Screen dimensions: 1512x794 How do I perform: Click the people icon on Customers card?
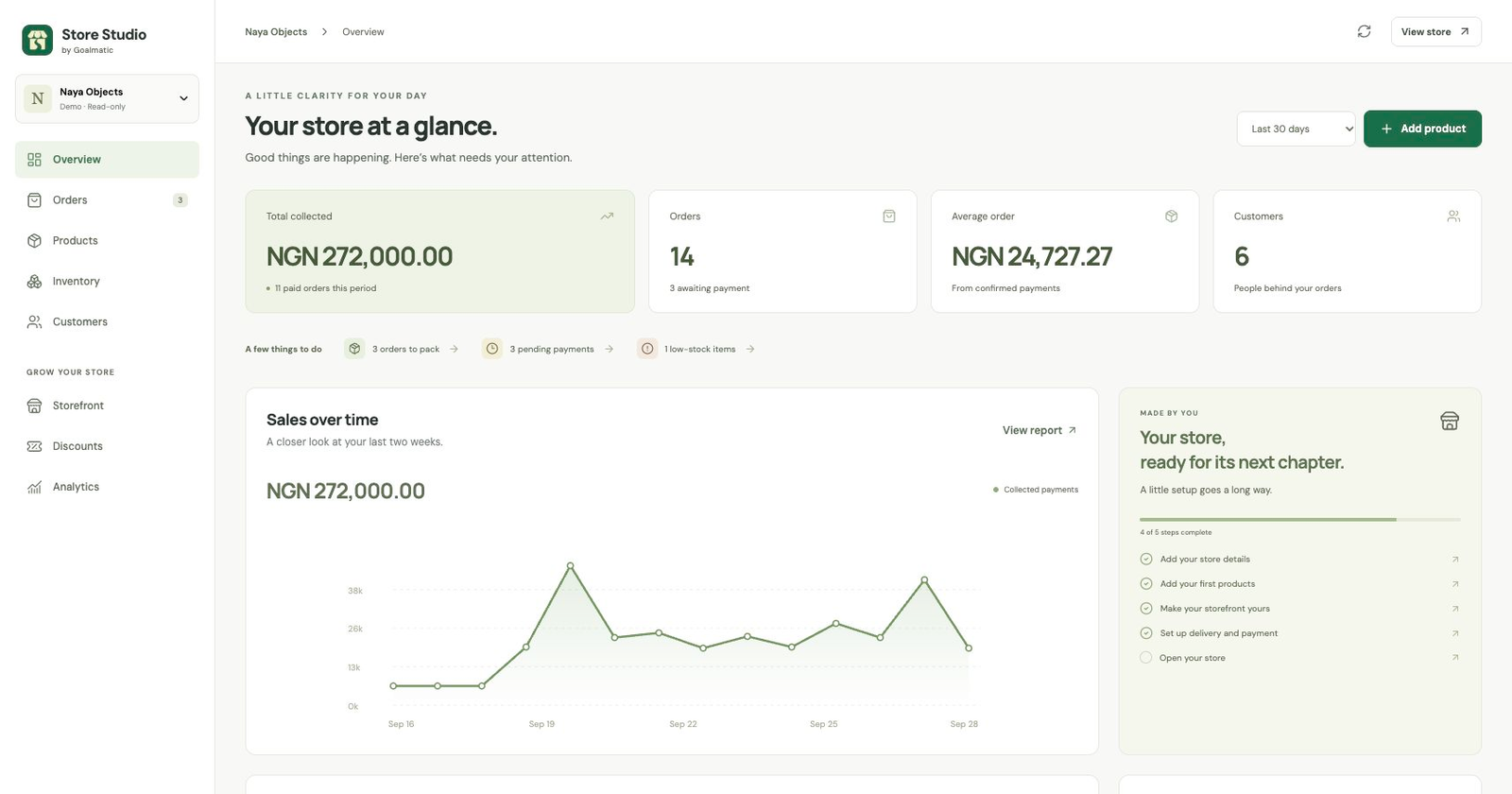pyautogui.click(x=1453, y=216)
